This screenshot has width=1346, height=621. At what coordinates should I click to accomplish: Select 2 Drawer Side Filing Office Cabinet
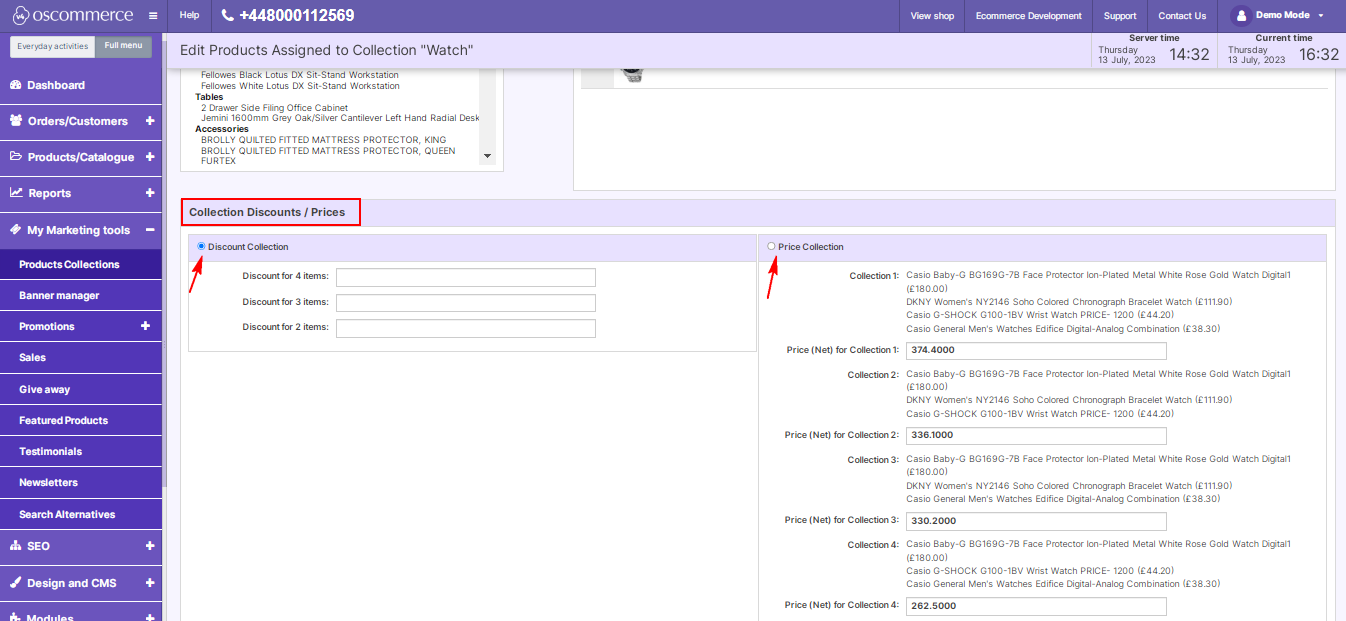tap(274, 108)
